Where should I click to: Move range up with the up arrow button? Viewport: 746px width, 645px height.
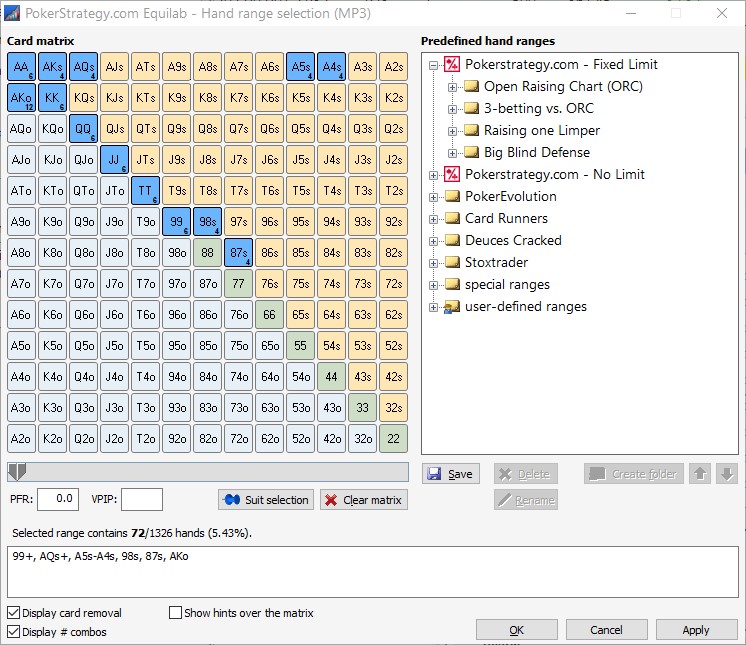[x=700, y=474]
